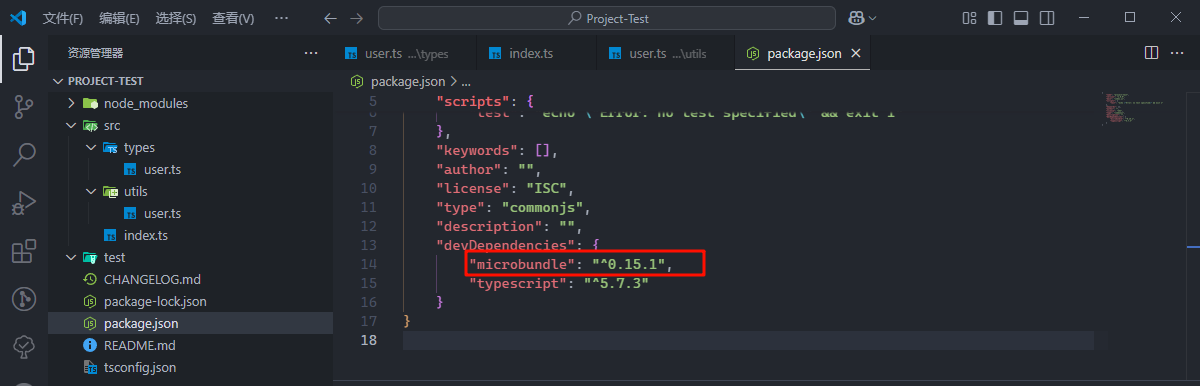Select the package.json editor tab

(x=802, y=53)
